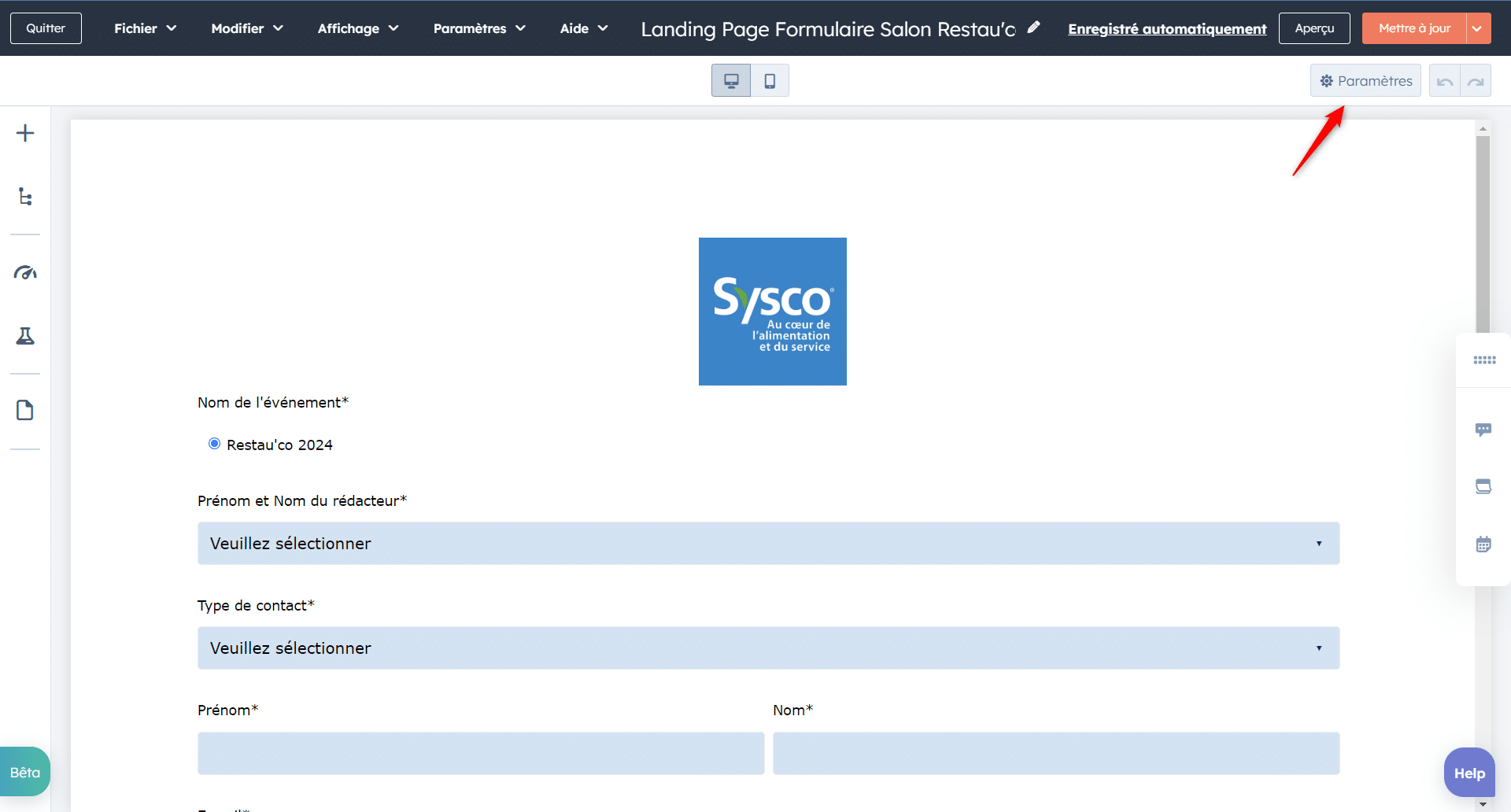Open the calendar icon on right rail
Image resolution: width=1511 pixels, height=812 pixels.
[1483, 544]
